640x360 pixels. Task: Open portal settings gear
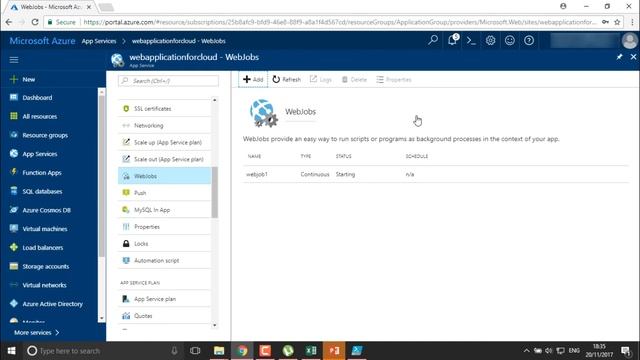[490, 40]
